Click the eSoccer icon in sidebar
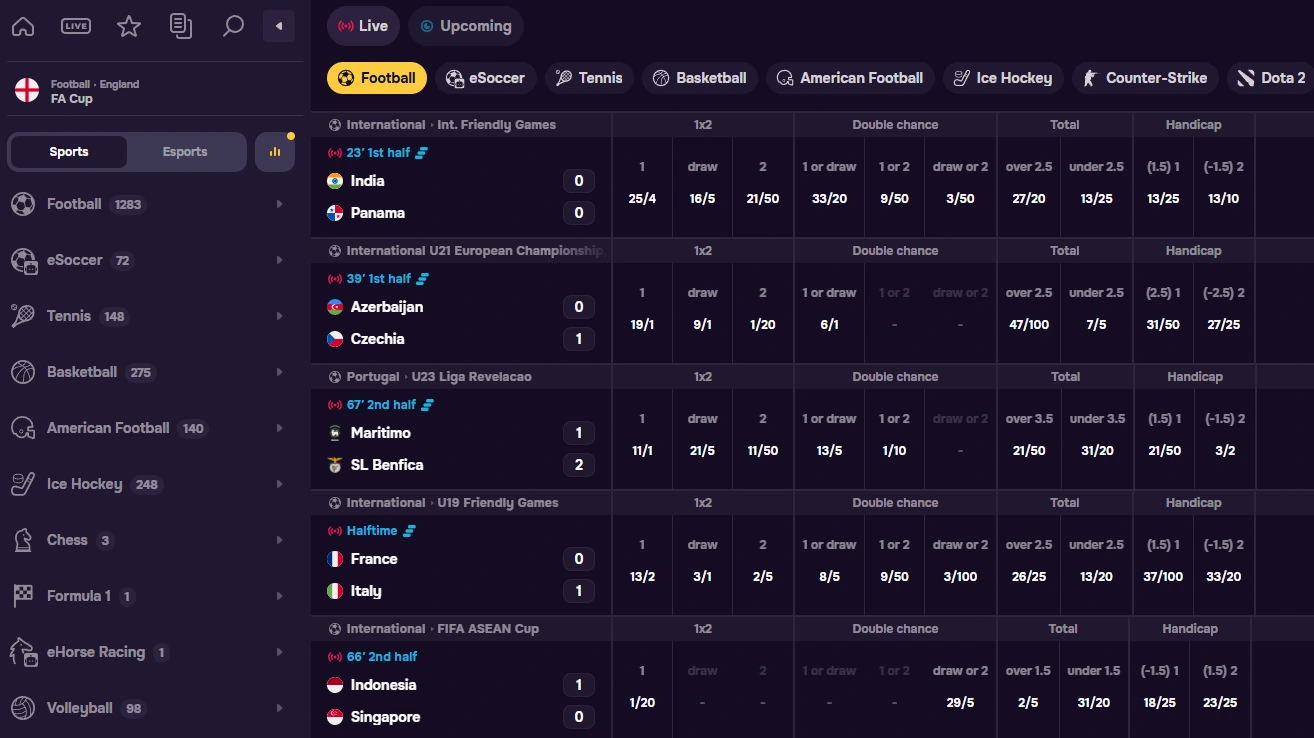The image size is (1314, 738). [23, 260]
